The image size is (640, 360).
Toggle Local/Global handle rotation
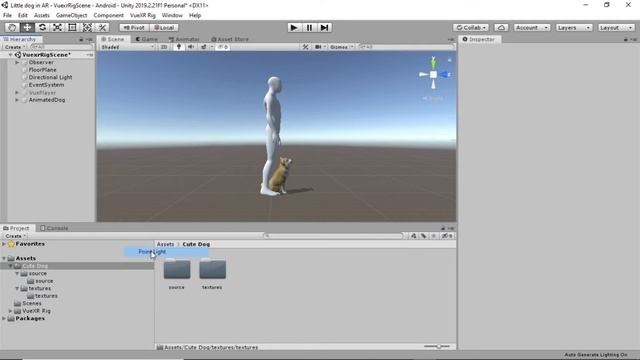[x=164, y=27]
